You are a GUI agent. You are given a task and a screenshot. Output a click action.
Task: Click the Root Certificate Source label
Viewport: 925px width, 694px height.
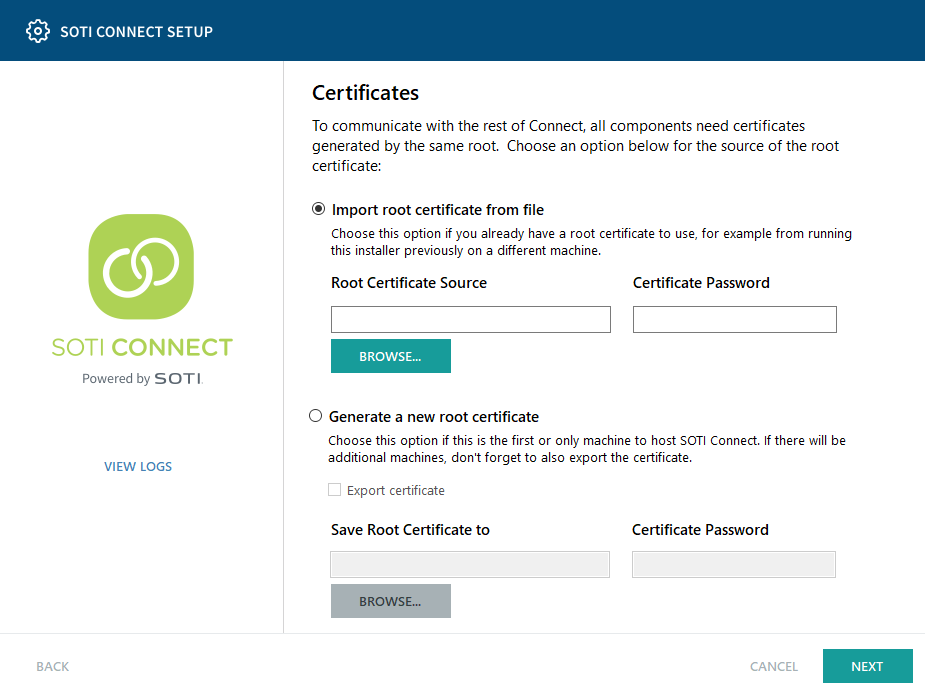click(x=409, y=283)
